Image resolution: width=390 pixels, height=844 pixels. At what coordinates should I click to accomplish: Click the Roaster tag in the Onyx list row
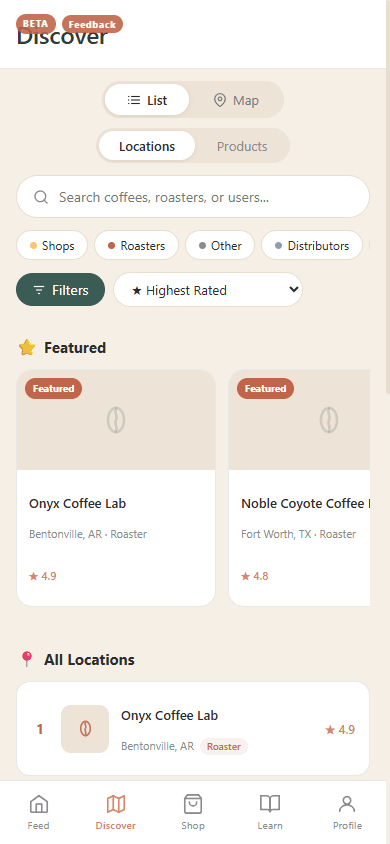tap(224, 747)
